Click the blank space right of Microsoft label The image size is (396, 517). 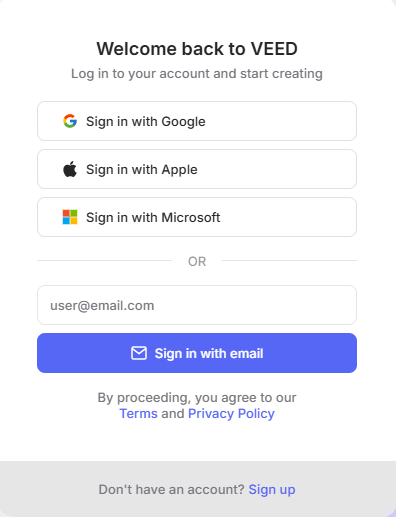287,217
